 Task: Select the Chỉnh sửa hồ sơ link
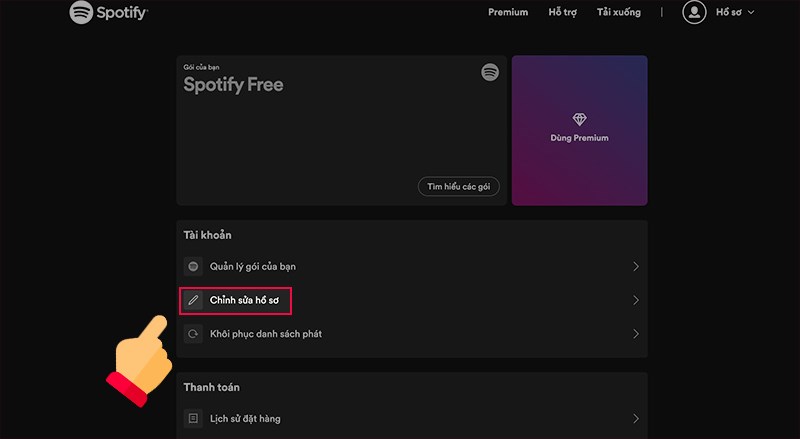pos(250,300)
